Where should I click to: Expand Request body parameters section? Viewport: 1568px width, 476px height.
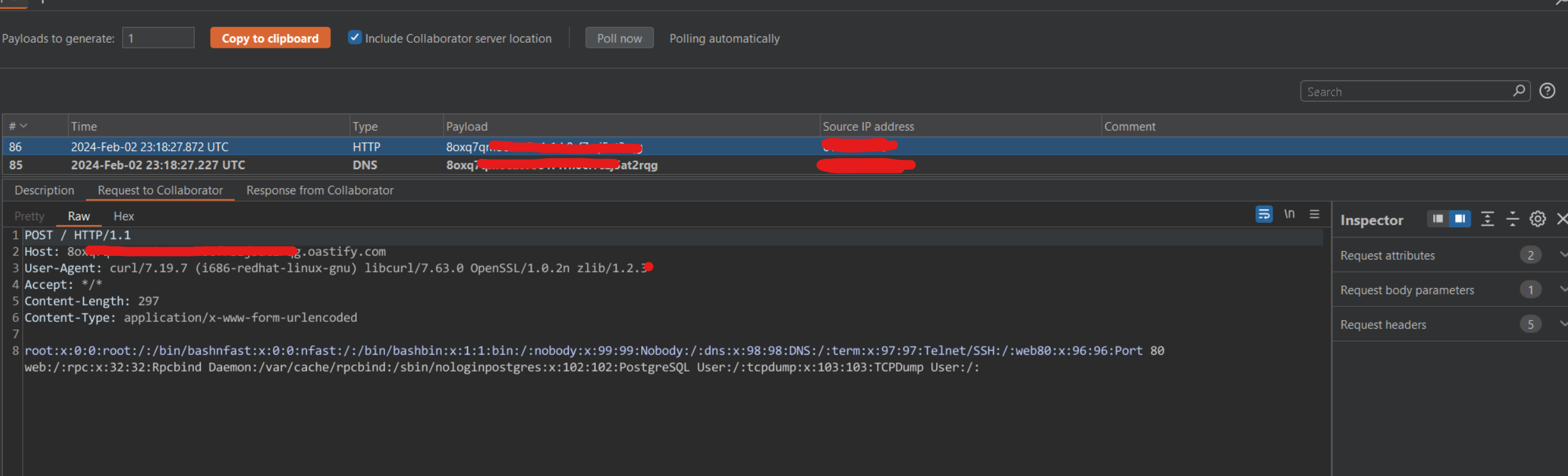point(1563,289)
